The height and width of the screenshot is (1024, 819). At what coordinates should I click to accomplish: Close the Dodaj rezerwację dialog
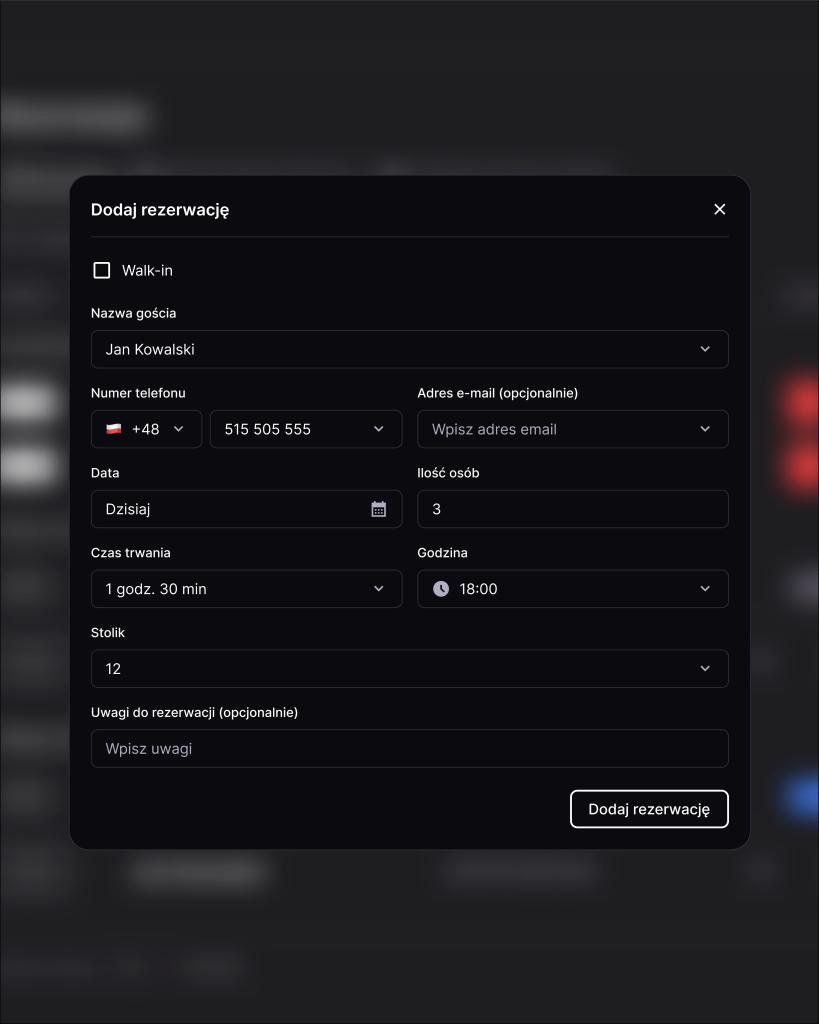click(720, 209)
